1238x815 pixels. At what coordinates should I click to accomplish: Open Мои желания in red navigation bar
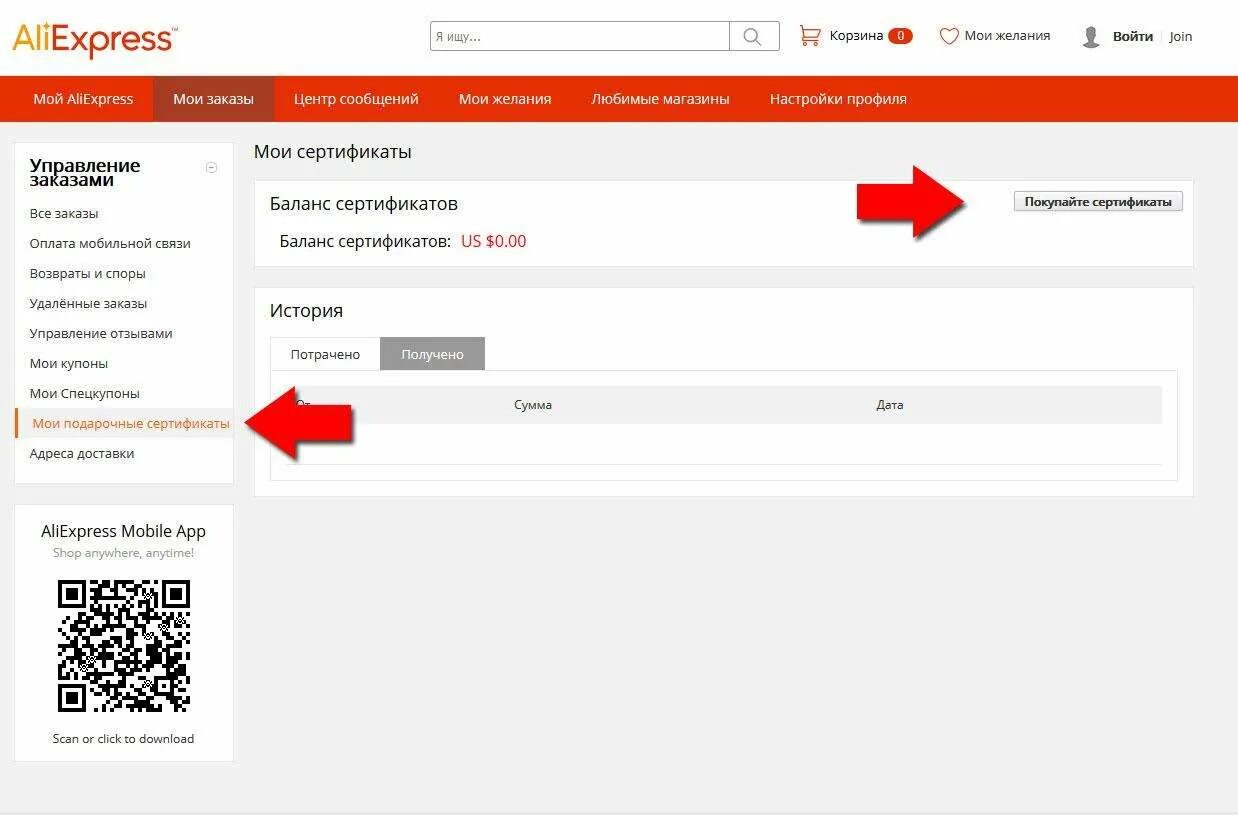click(505, 99)
